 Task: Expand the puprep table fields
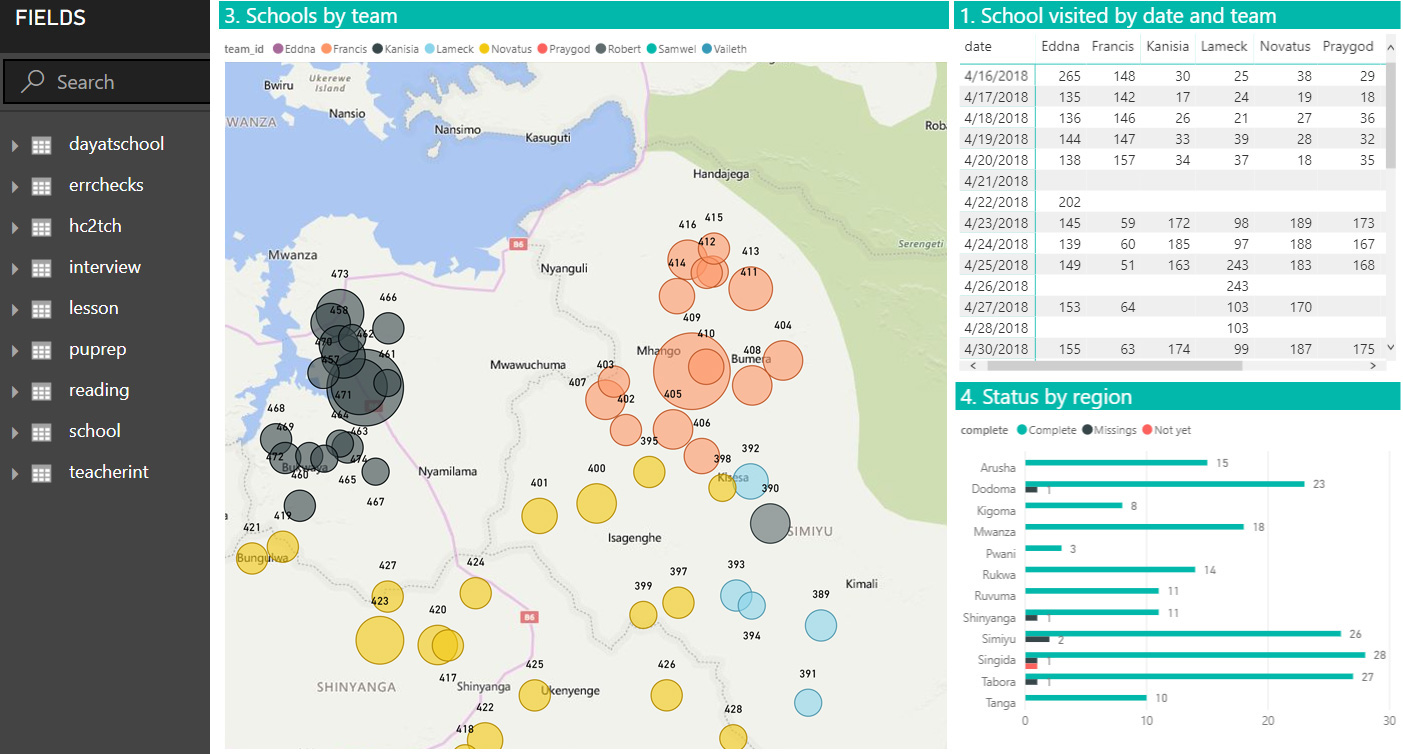(x=15, y=351)
